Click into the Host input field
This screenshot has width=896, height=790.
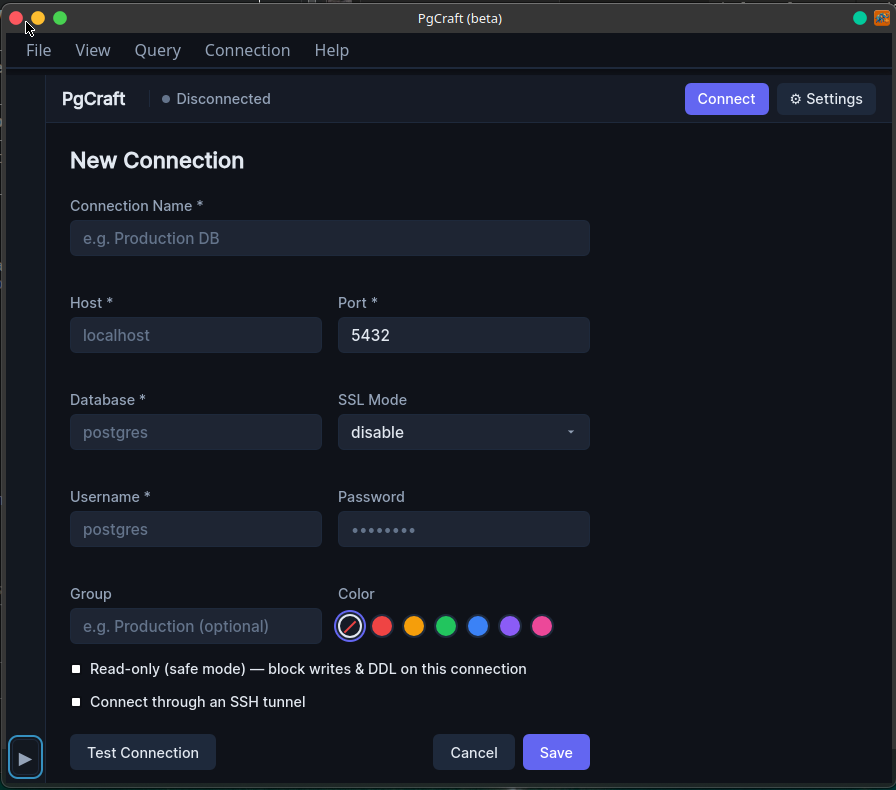coord(195,335)
